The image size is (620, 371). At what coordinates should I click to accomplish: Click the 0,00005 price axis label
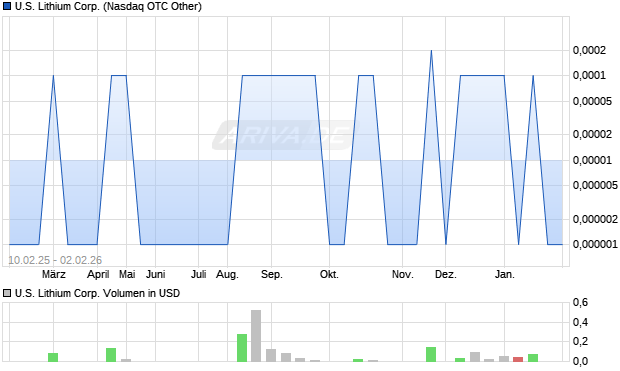(592, 101)
